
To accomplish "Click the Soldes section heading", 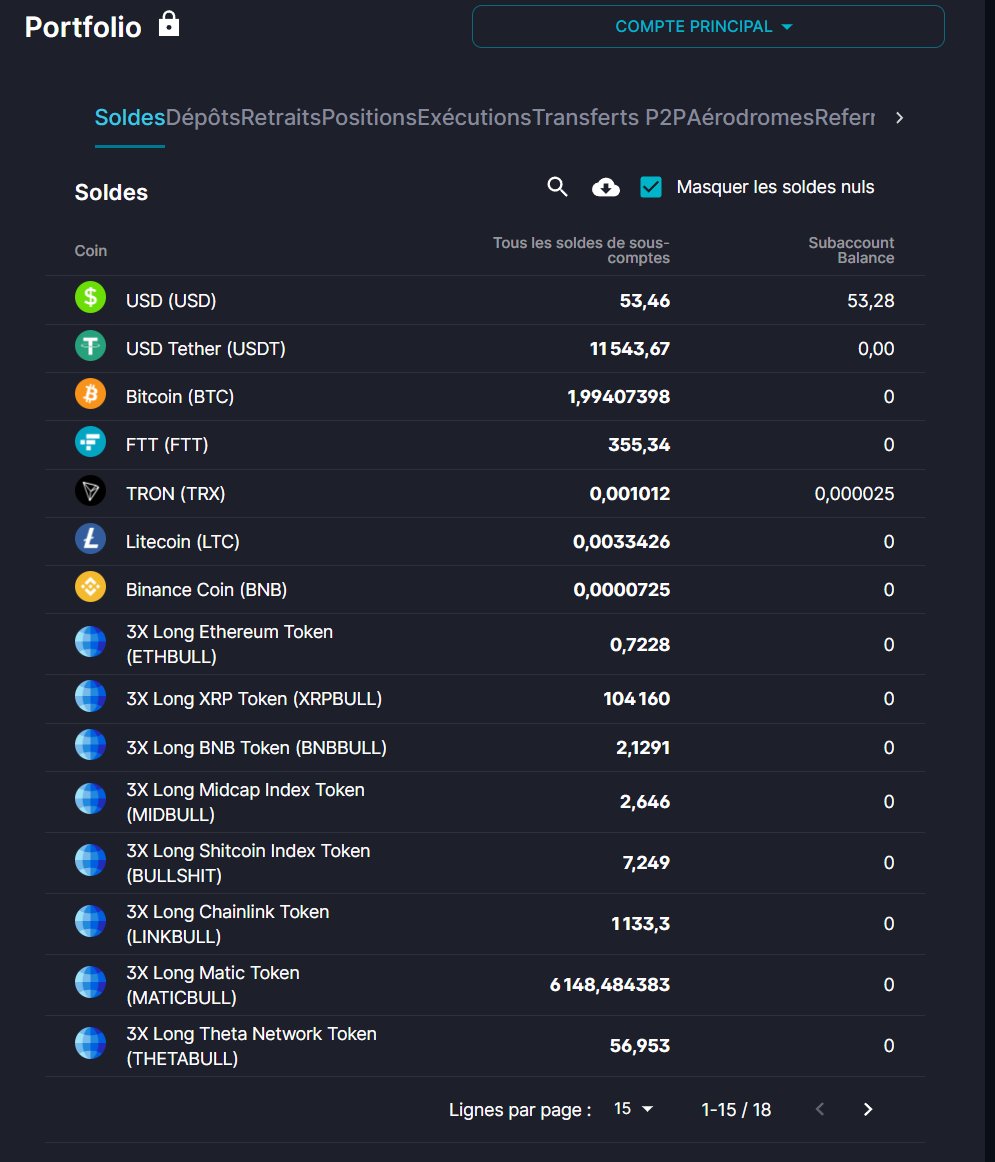I will coord(111,193).
